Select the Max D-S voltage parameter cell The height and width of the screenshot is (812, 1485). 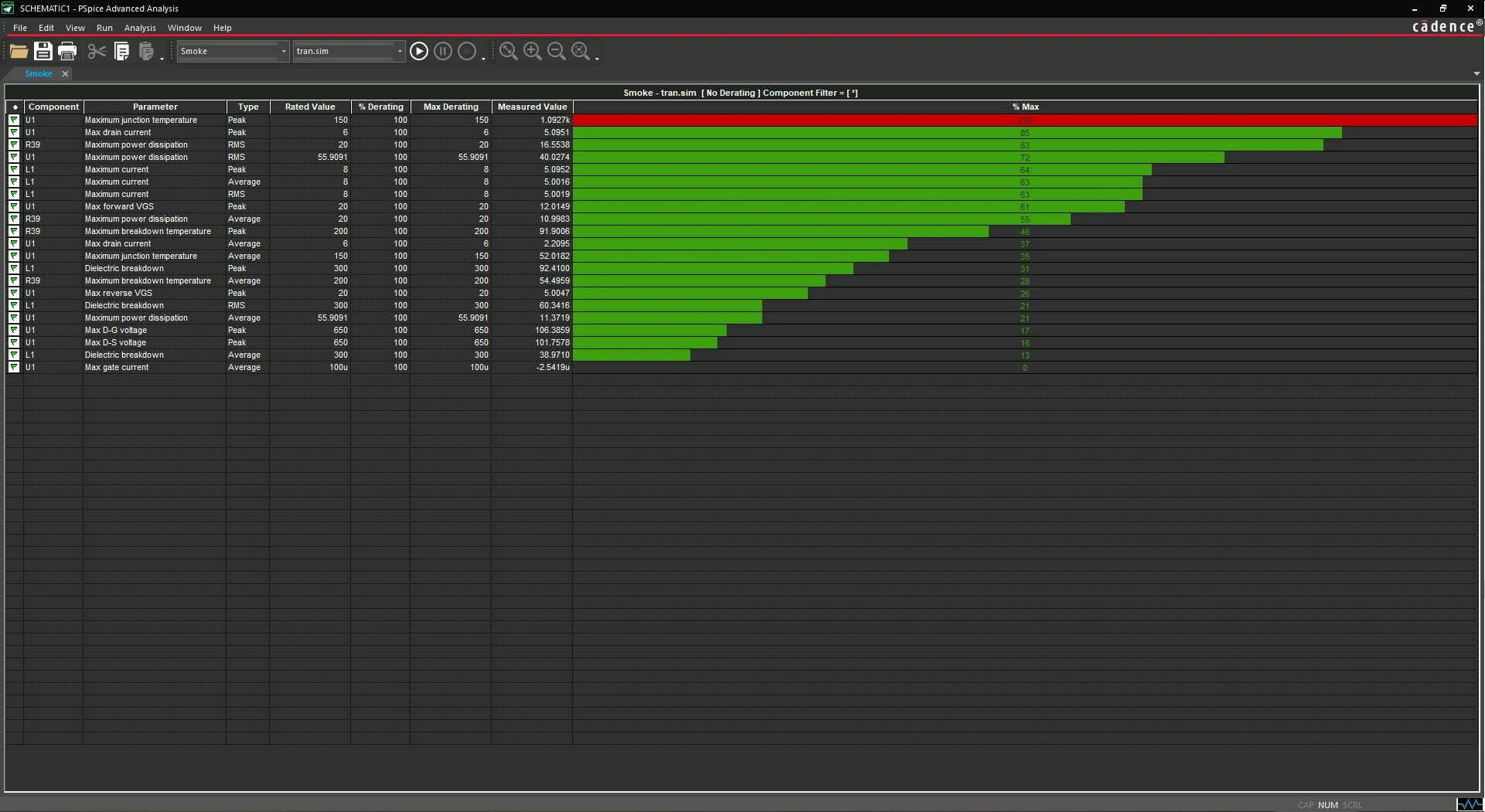tap(155, 342)
